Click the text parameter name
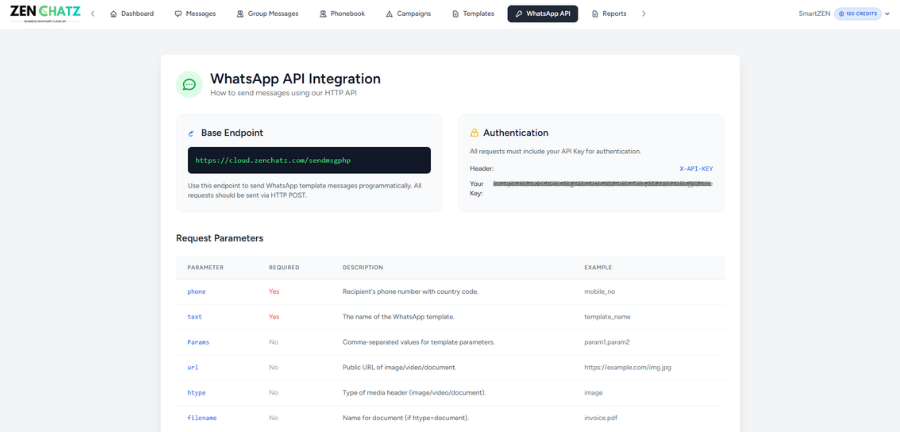The height and width of the screenshot is (432, 900). (x=195, y=317)
